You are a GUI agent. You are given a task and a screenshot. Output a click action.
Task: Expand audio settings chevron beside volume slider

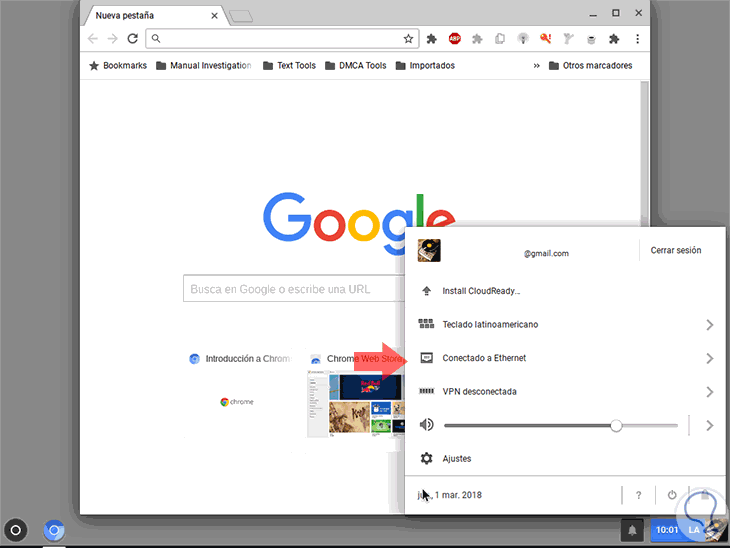(x=709, y=425)
